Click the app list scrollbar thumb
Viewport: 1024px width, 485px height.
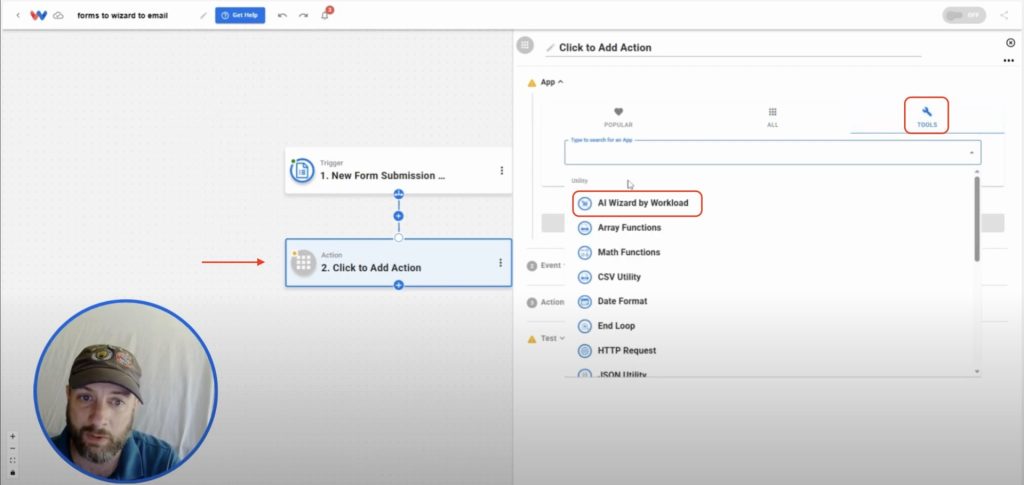tap(977, 219)
